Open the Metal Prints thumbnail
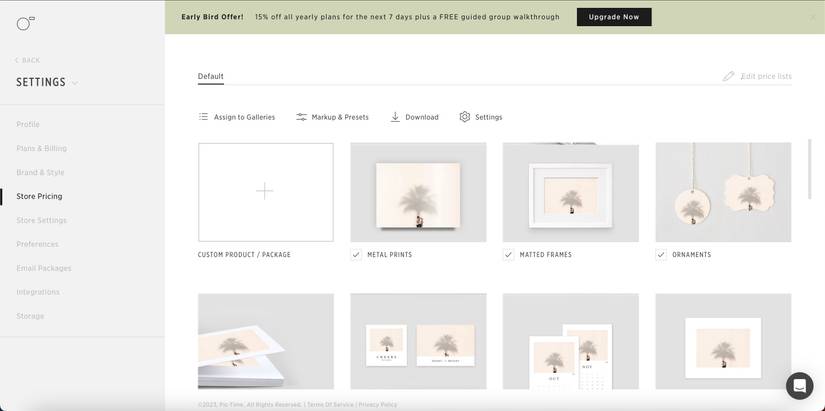The width and height of the screenshot is (825, 411). (x=418, y=192)
